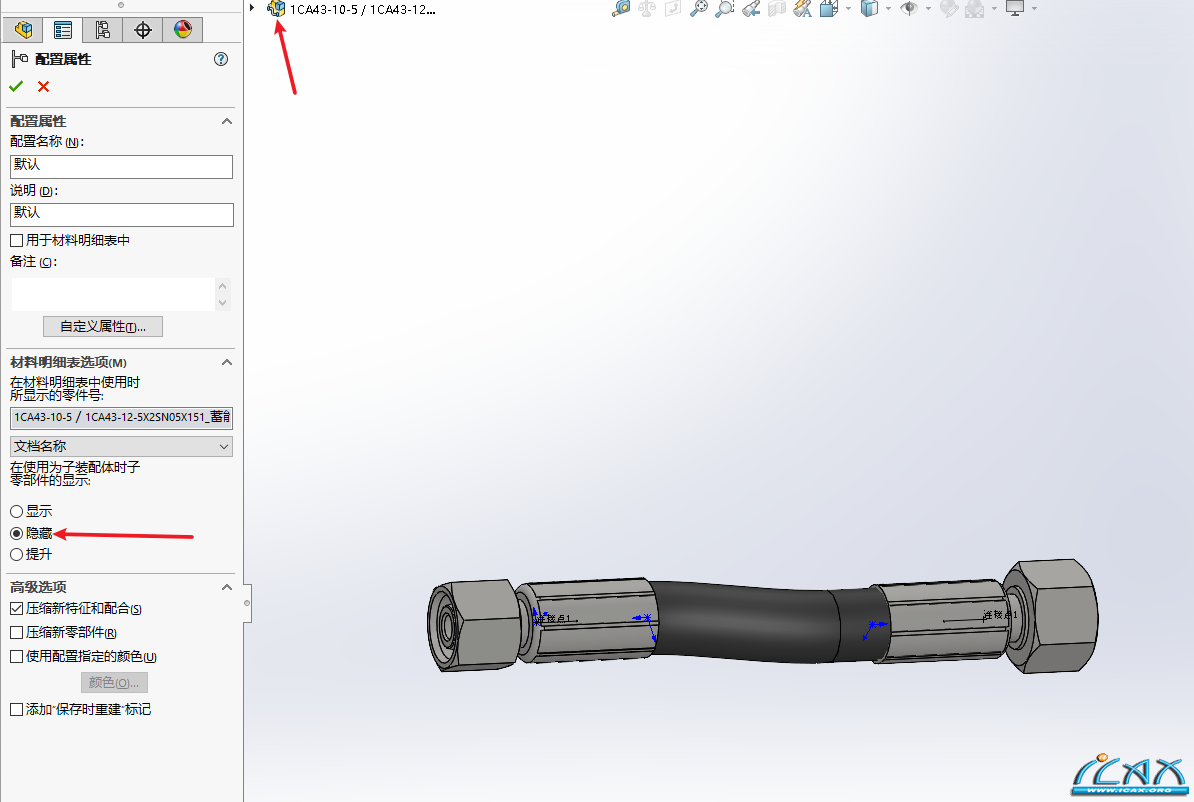
Task: Click the green checkmark to confirm
Action: pyautogui.click(x=16, y=87)
